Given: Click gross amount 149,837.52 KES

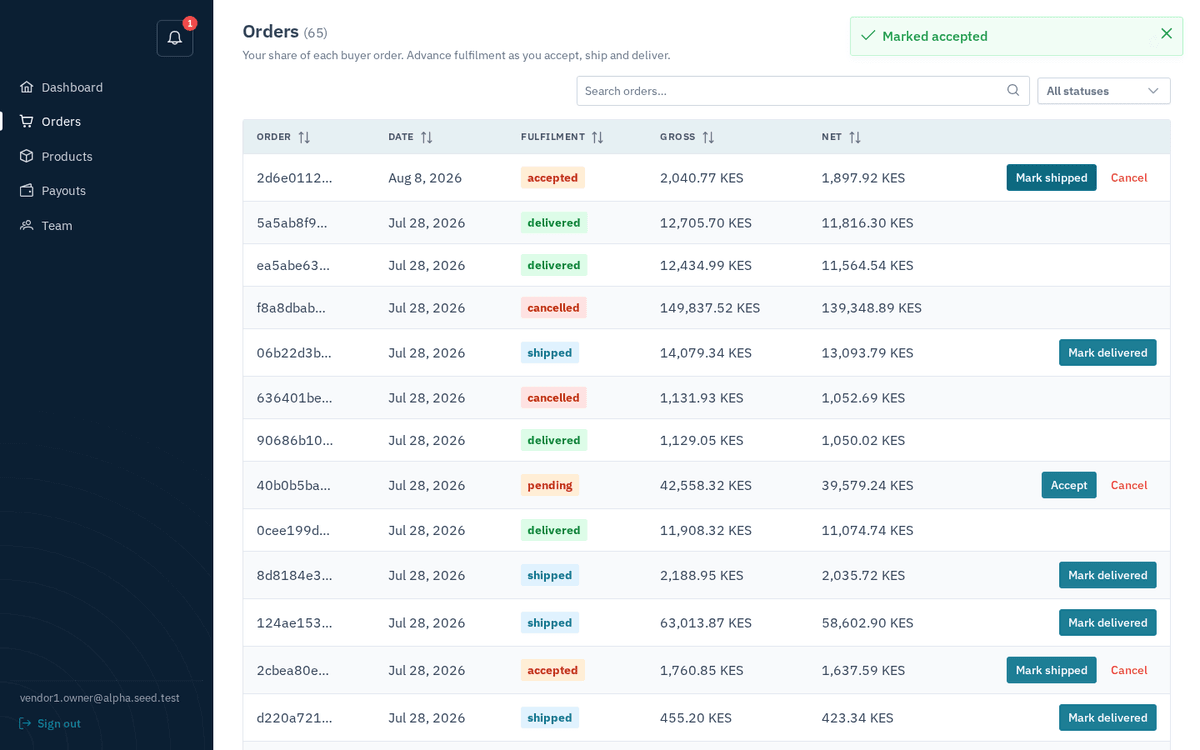Looking at the screenshot, I should [710, 308].
